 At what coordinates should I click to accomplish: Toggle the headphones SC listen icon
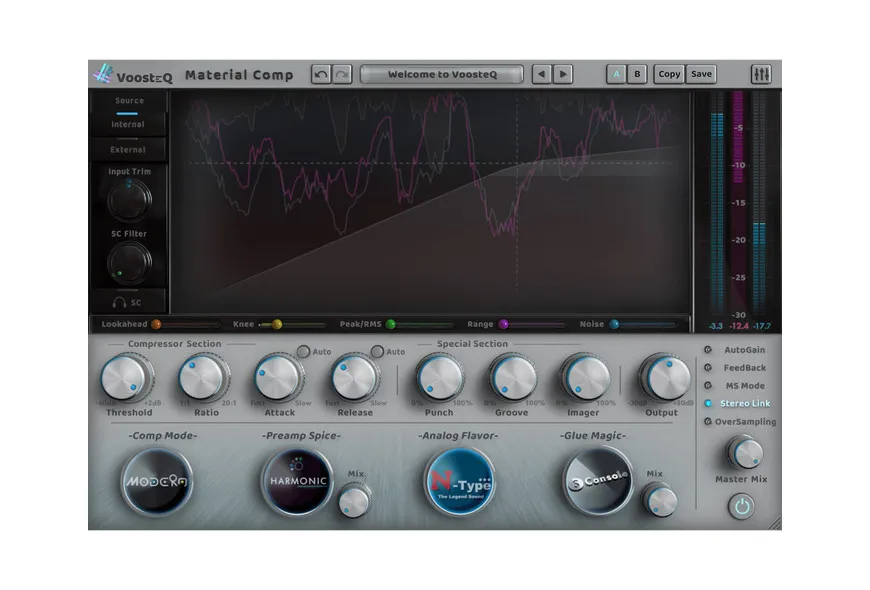coord(119,302)
